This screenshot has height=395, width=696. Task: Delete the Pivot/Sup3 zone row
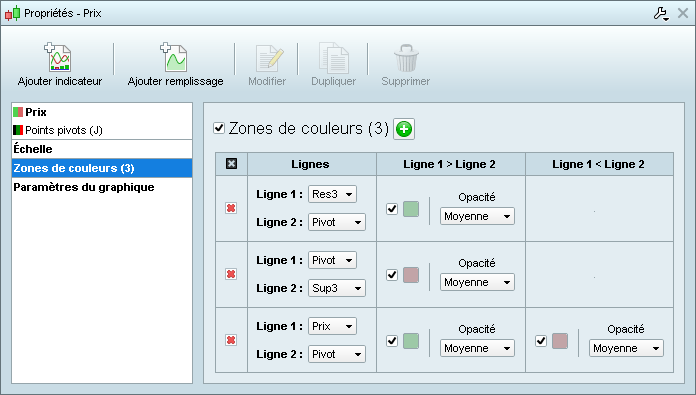231,274
